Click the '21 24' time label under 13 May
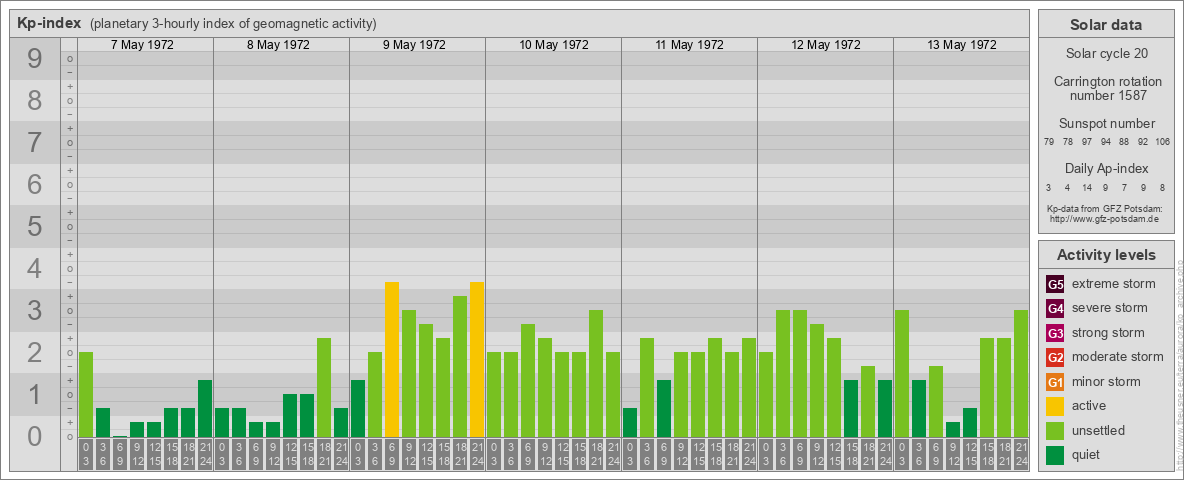The image size is (1184, 480). click(x=1021, y=455)
